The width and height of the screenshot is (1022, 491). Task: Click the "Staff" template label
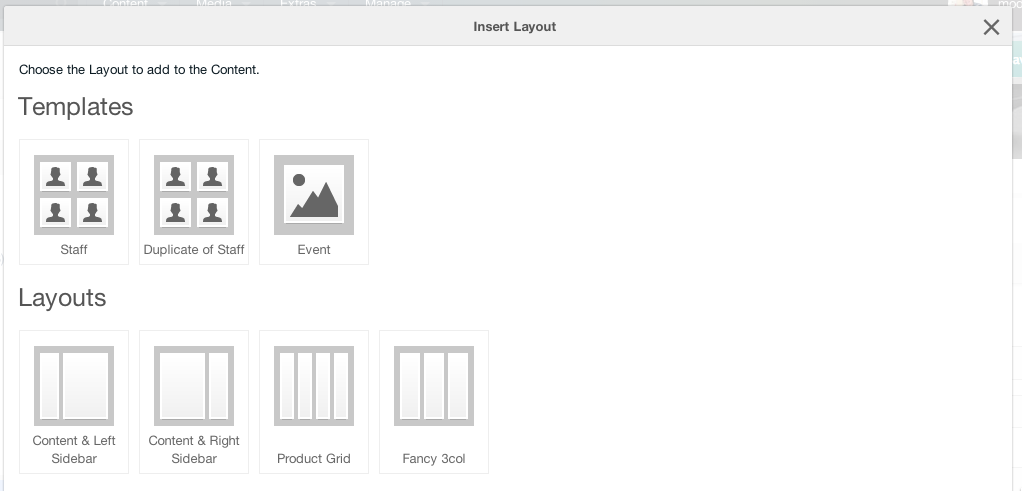click(x=74, y=250)
